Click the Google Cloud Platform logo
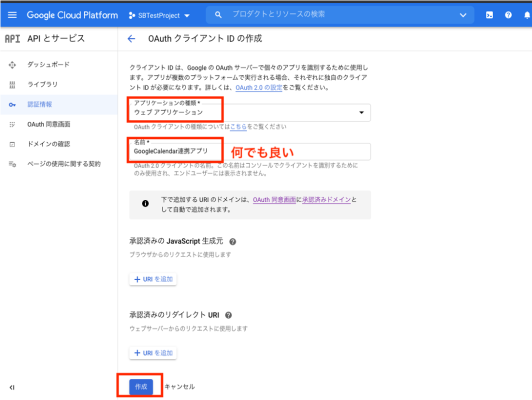Screen dimensions: 532x400 (72, 15)
